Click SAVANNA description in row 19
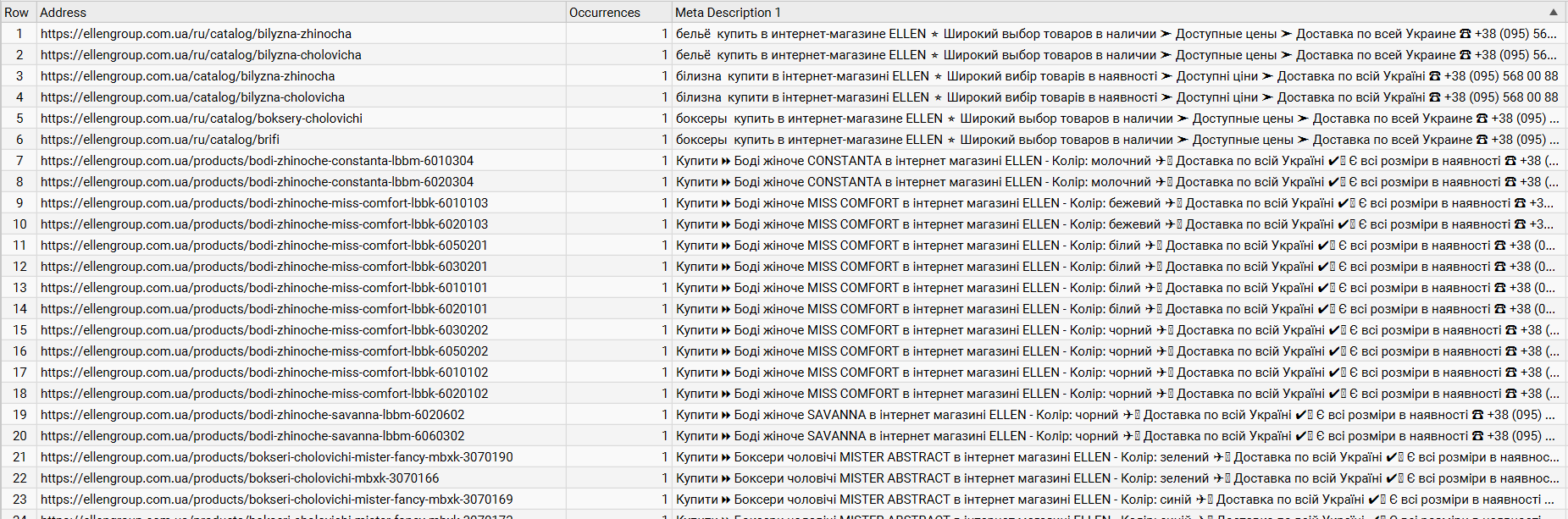Viewport: 1568px width, 519px height. (1119, 415)
